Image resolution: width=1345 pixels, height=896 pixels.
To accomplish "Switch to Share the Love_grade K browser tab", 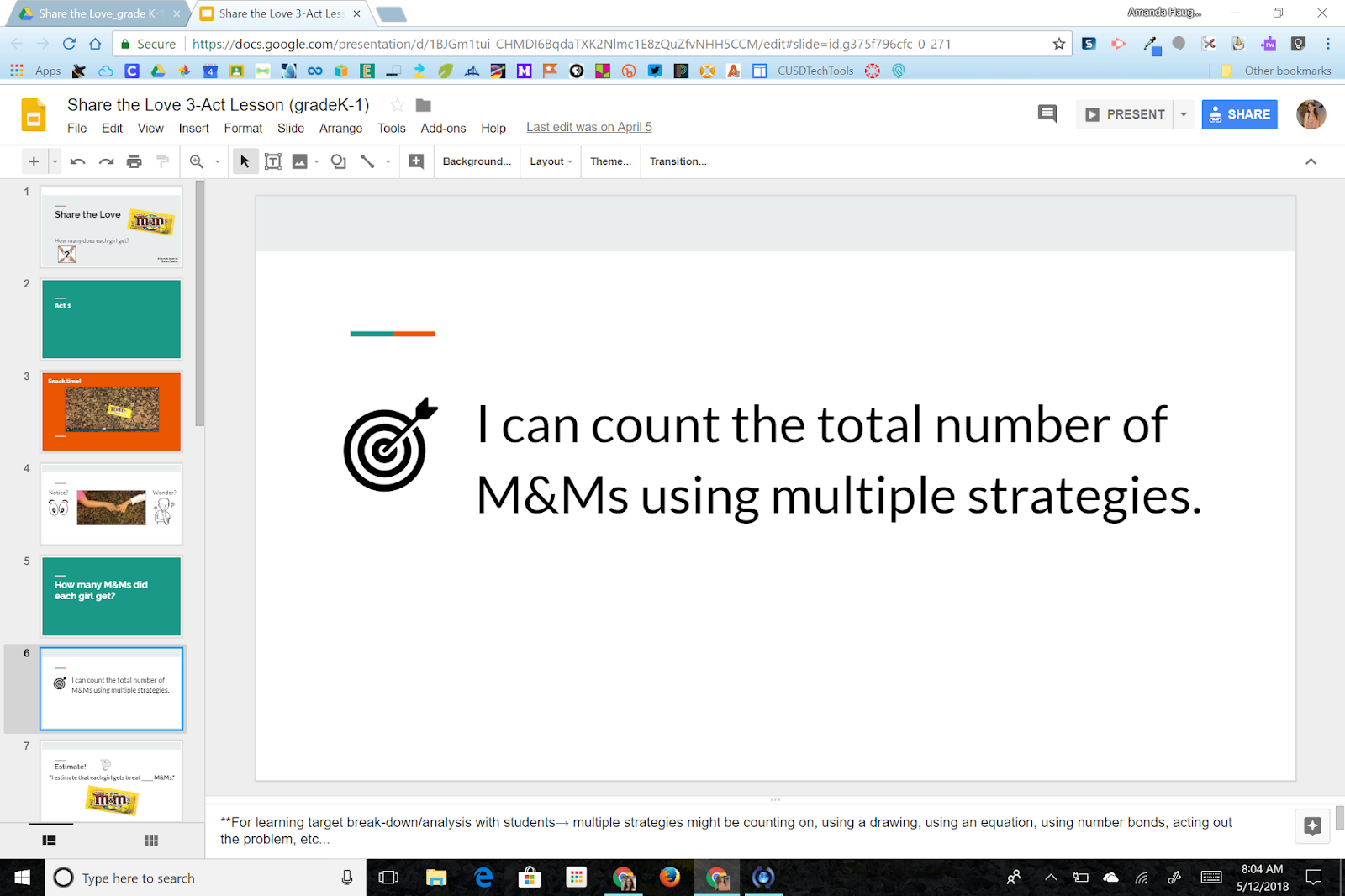I will 98,13.
